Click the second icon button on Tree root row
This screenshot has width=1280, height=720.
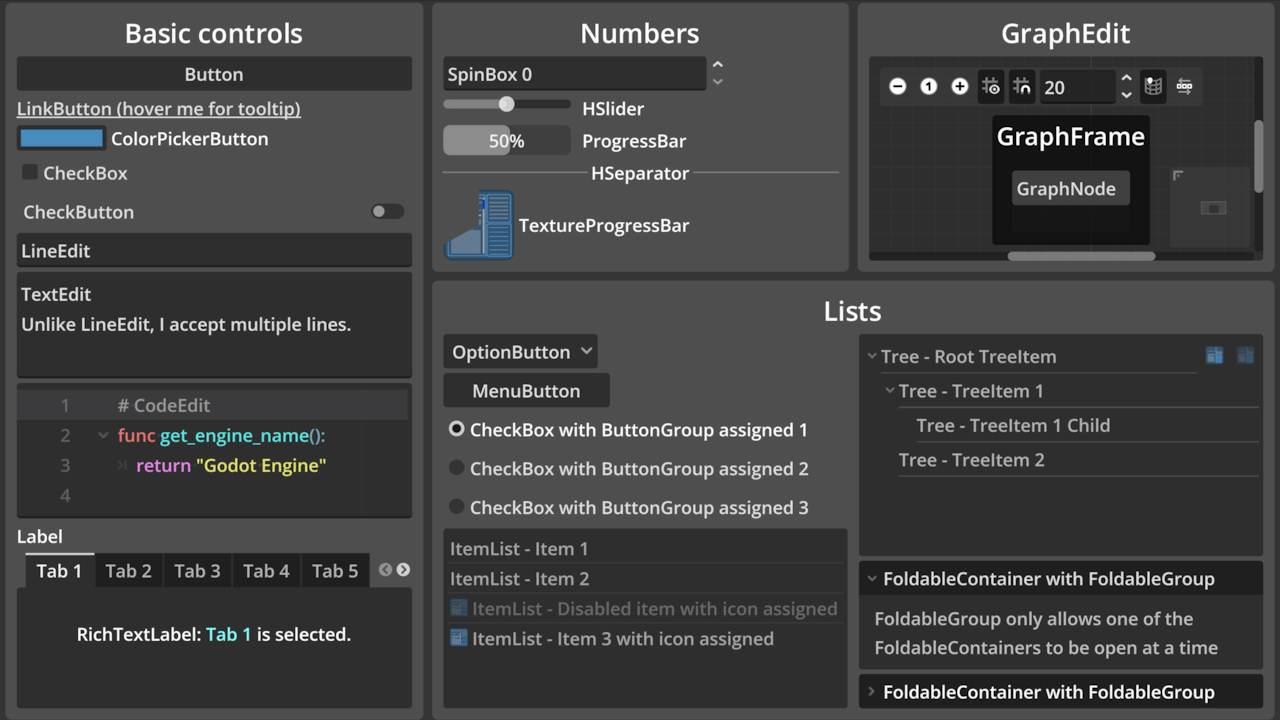[x=1245, y=356]
